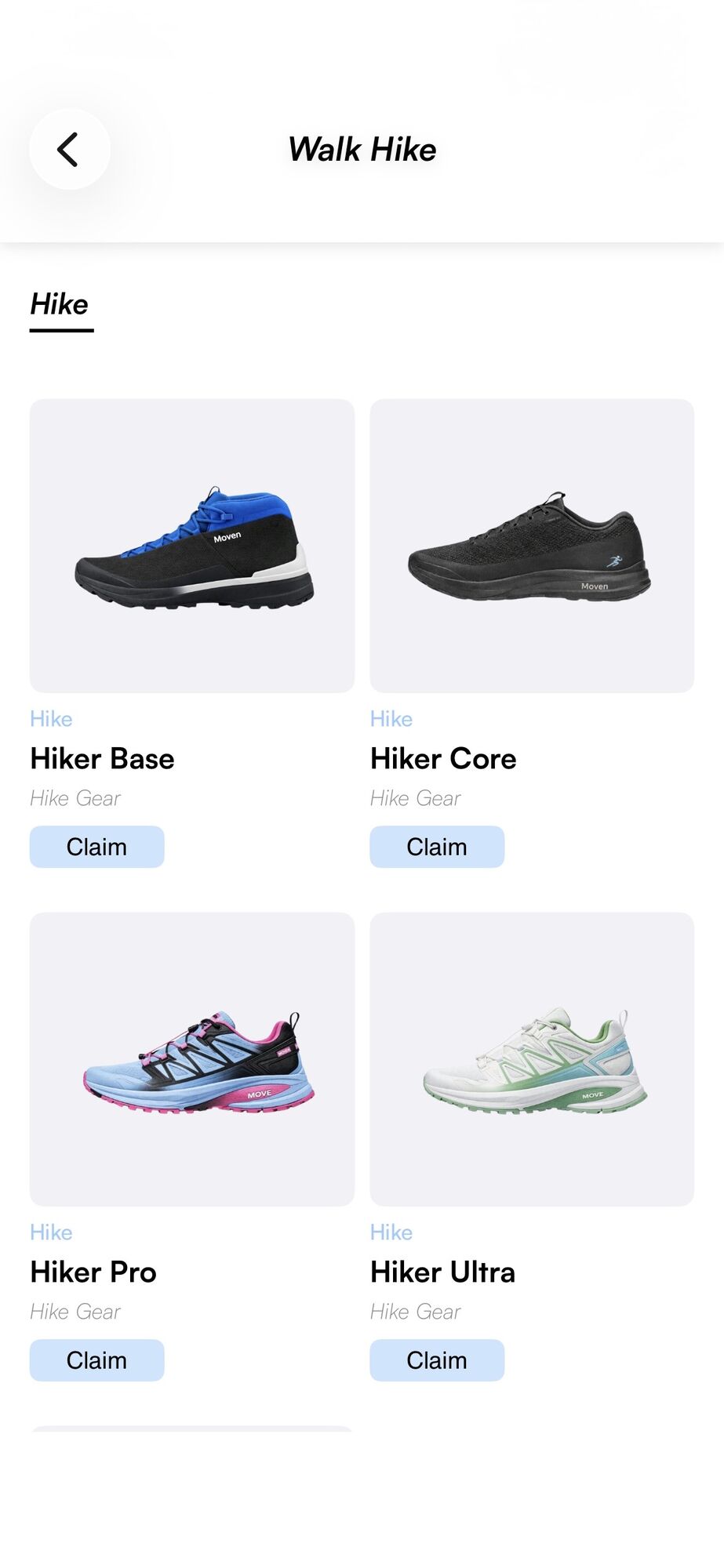Image resolution: width=724 pixels, height=1568 pixels.
Task: Open the Hiker Base shoe image
Action: [192, 546]
